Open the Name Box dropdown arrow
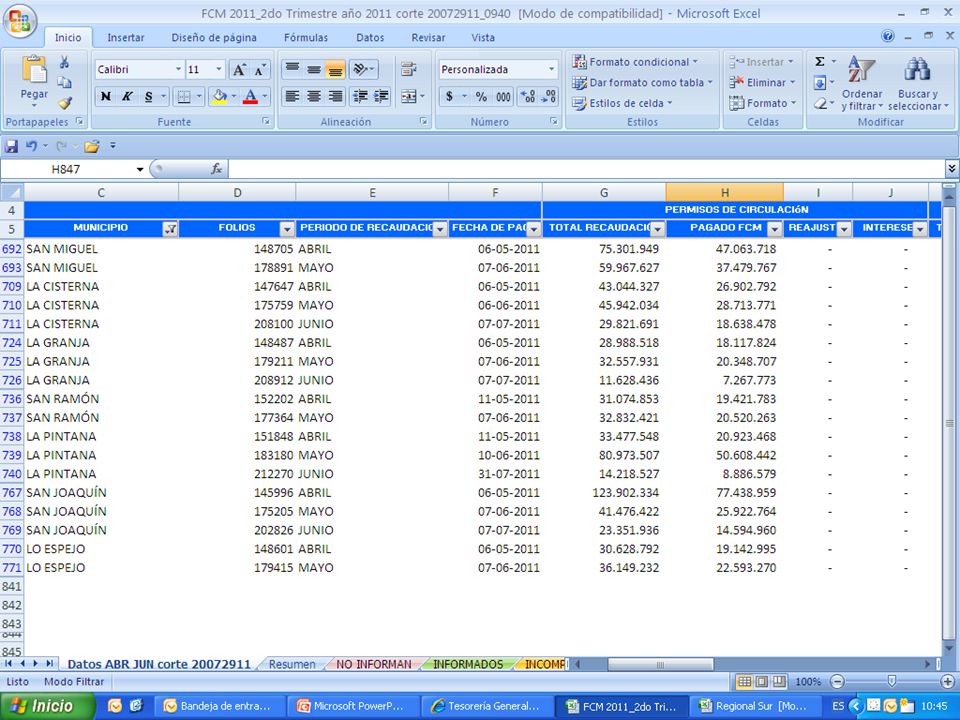960x720 pixels. coord(140,169)
